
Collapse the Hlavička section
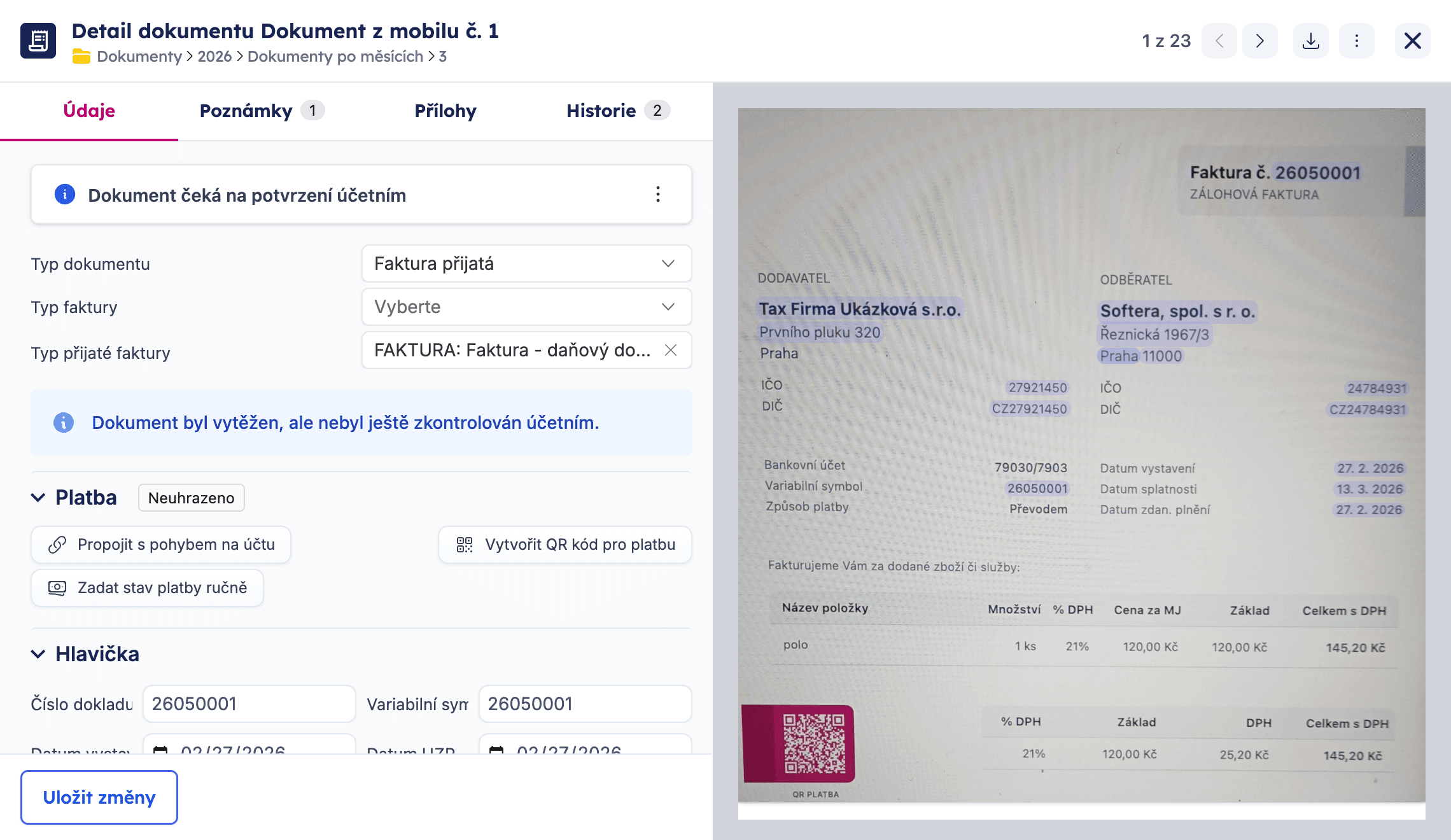click(38, 654)
